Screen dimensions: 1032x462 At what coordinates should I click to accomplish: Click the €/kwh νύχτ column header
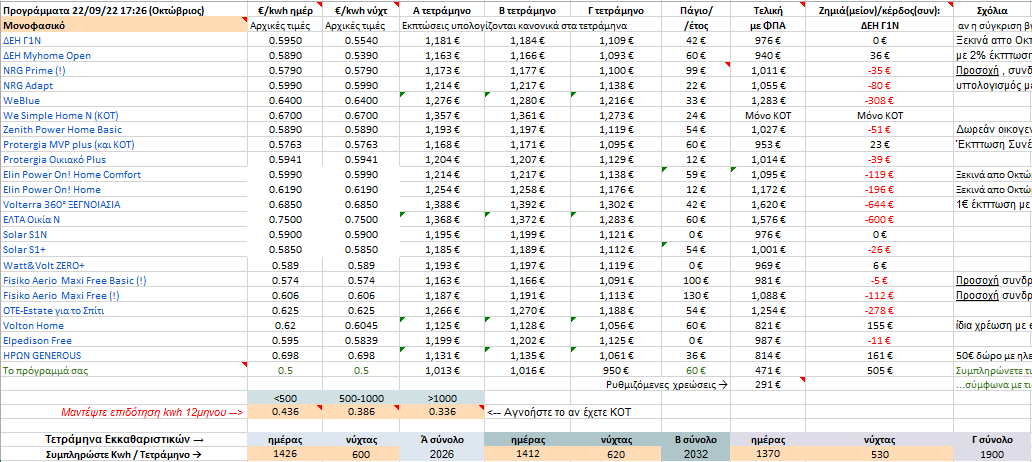(361, 11)
